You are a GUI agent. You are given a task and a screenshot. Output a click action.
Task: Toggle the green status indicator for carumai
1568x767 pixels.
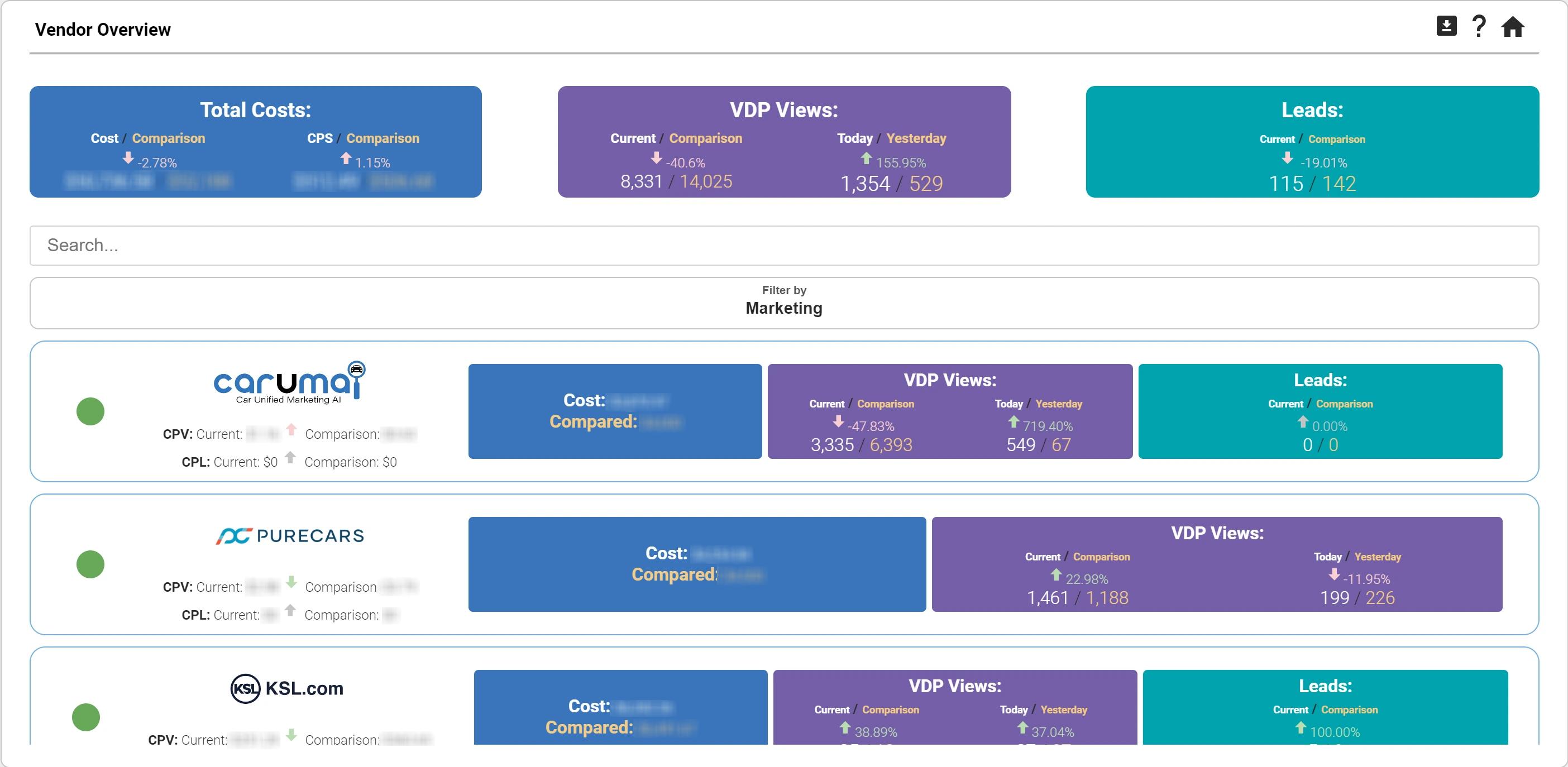pos(90,411)
